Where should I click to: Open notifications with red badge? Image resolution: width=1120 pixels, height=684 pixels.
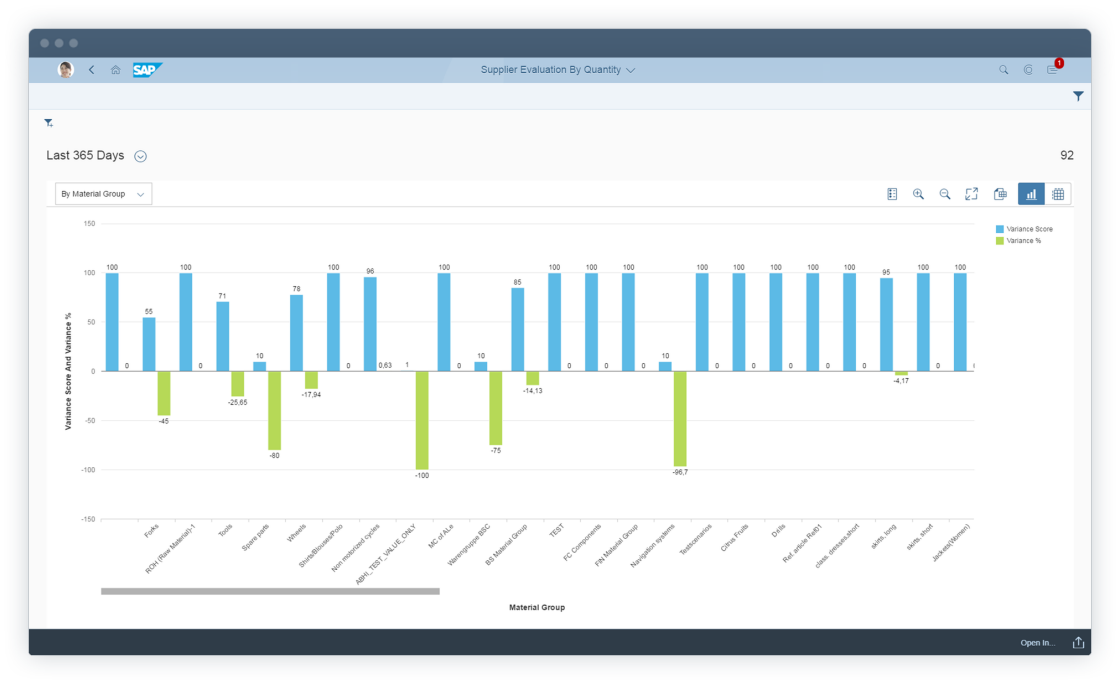point(1054,69)
